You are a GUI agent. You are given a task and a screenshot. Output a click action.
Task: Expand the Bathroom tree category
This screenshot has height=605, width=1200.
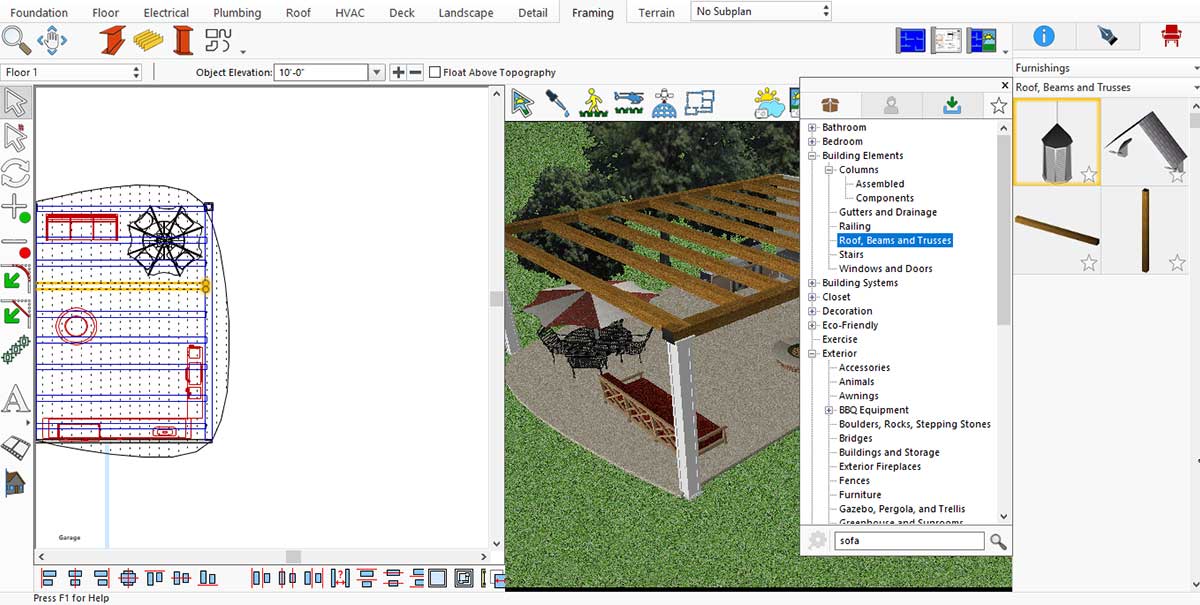[813, 128]
